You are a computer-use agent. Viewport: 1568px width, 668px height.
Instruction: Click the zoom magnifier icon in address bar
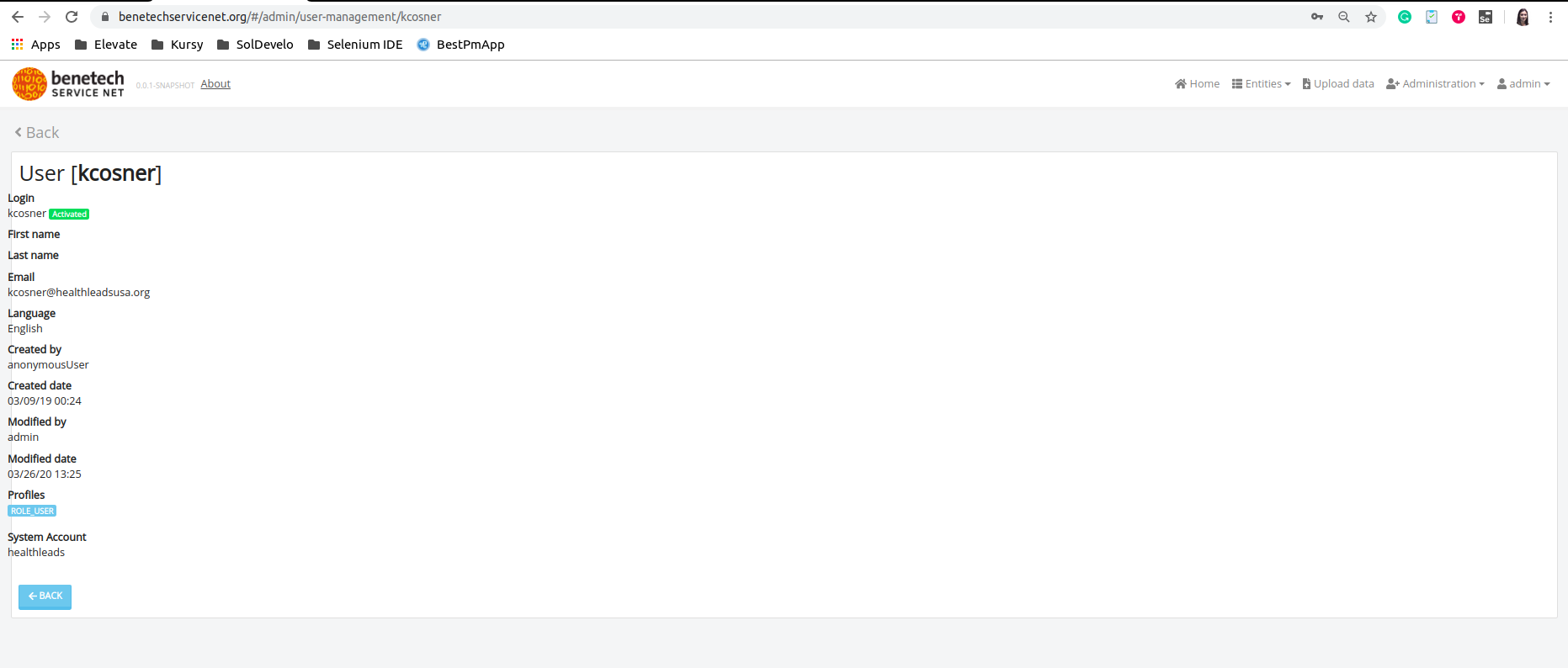pos(1344,17)
